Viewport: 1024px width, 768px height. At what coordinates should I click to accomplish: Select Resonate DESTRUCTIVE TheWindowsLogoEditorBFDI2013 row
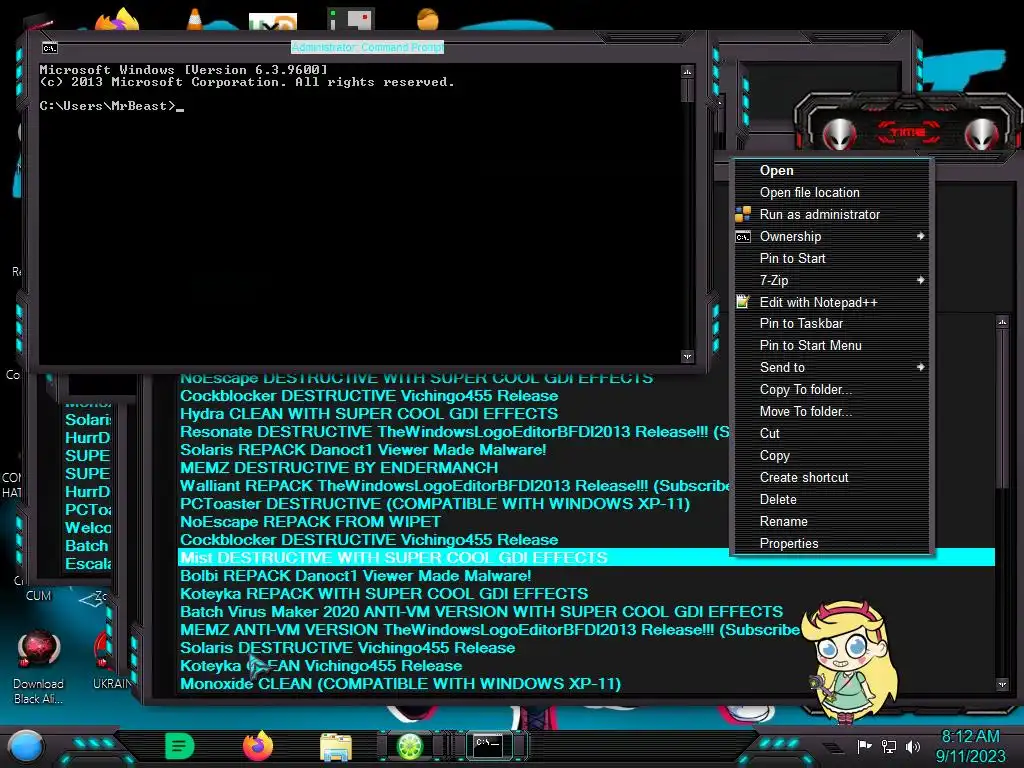coord(455,432)
